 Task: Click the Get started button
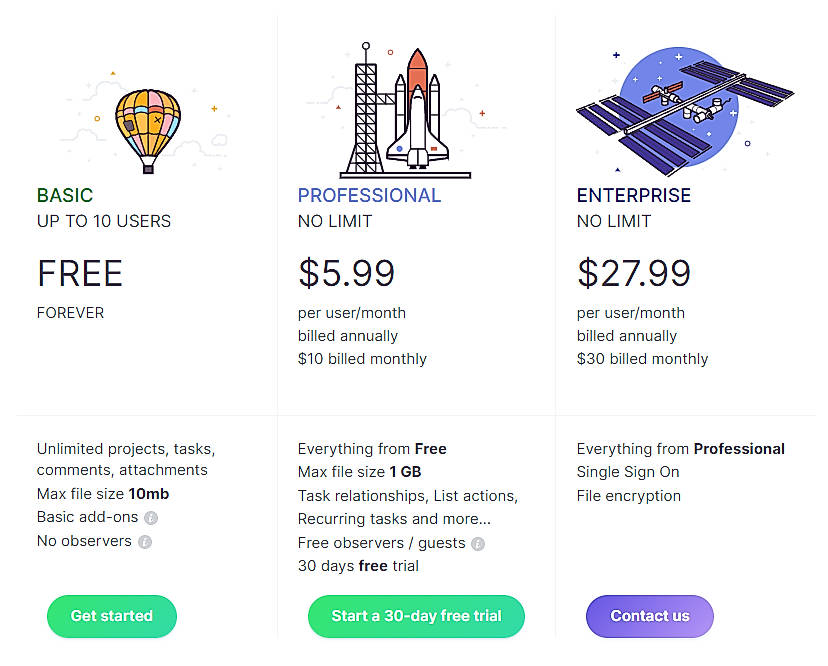[112, 616]
